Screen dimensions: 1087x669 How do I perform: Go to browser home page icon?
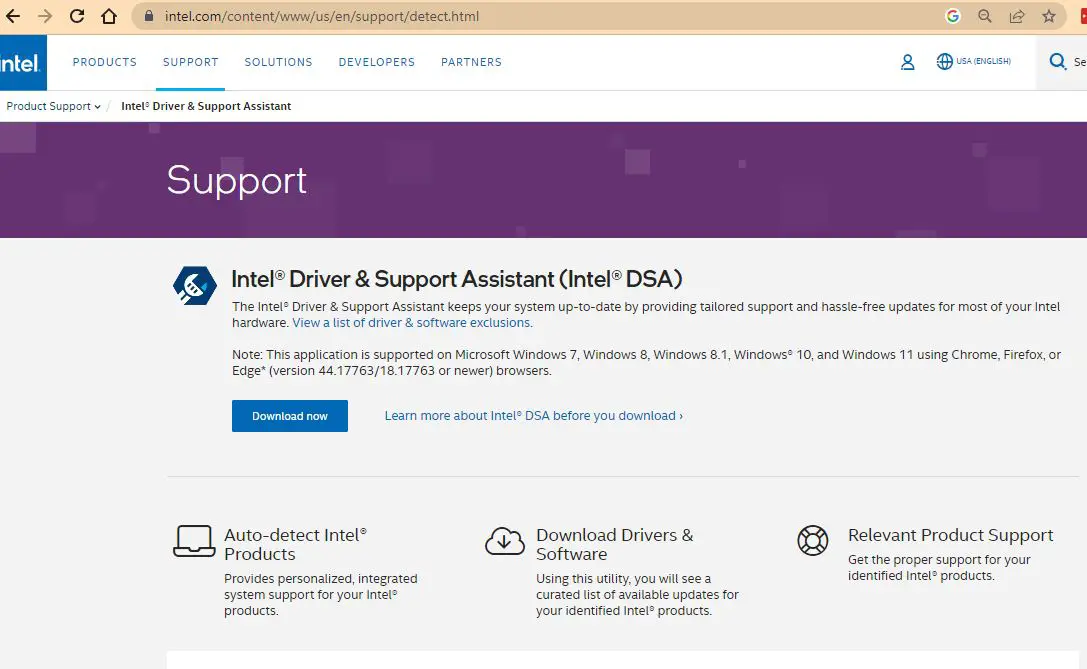click(x=109, y=16)
